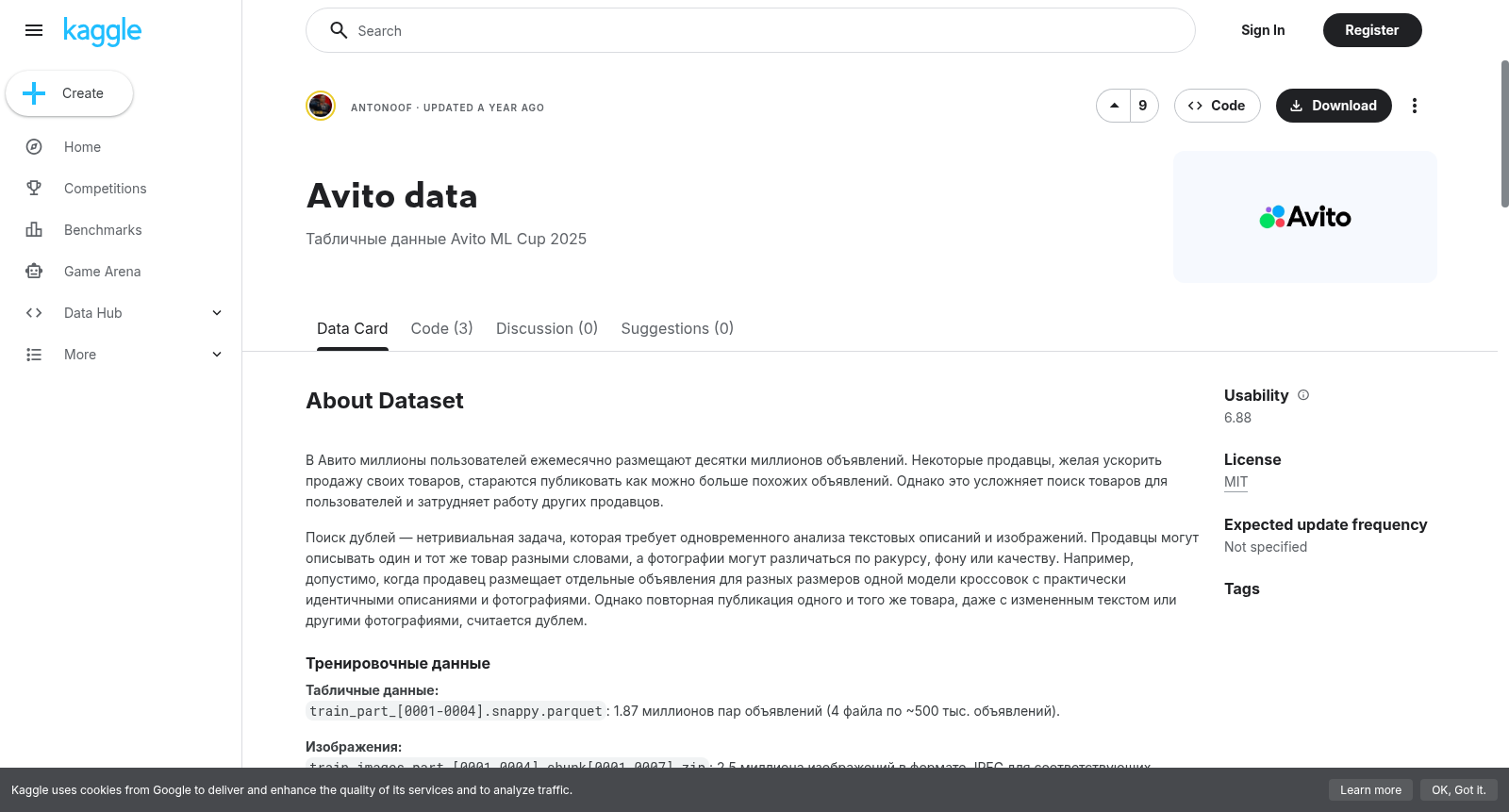The image size is (1509, 812).
Task: Accept cookies with OK, Got it.
Action: 1458,790
